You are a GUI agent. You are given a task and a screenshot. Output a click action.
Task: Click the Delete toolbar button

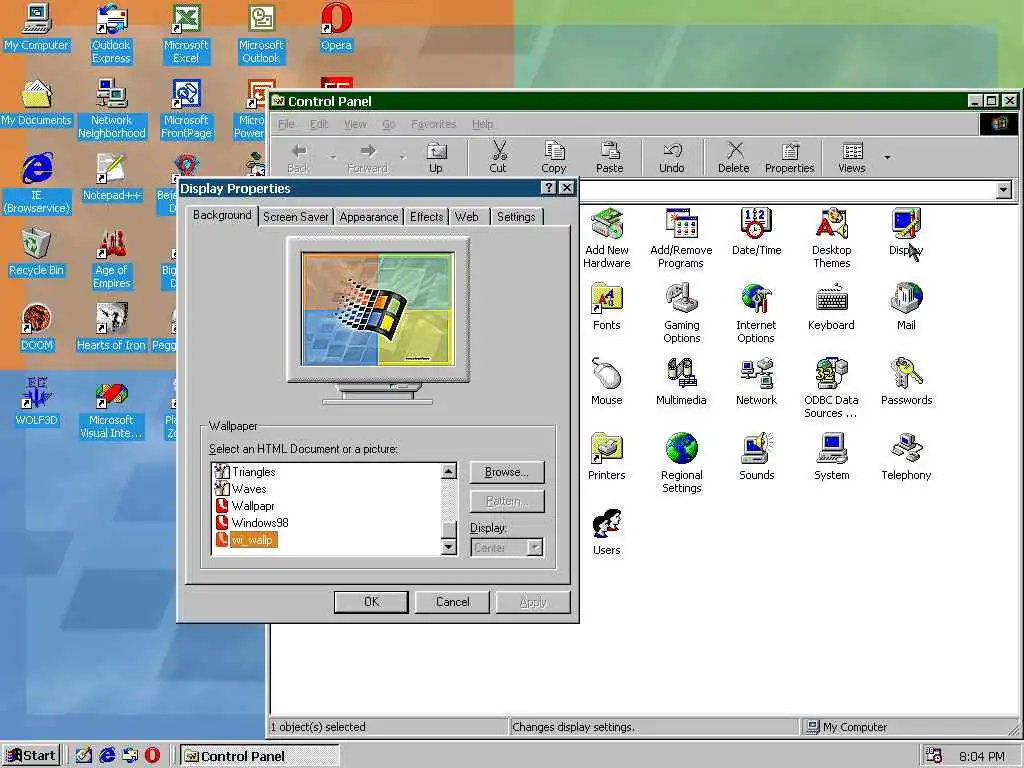[x=733, y=157]
